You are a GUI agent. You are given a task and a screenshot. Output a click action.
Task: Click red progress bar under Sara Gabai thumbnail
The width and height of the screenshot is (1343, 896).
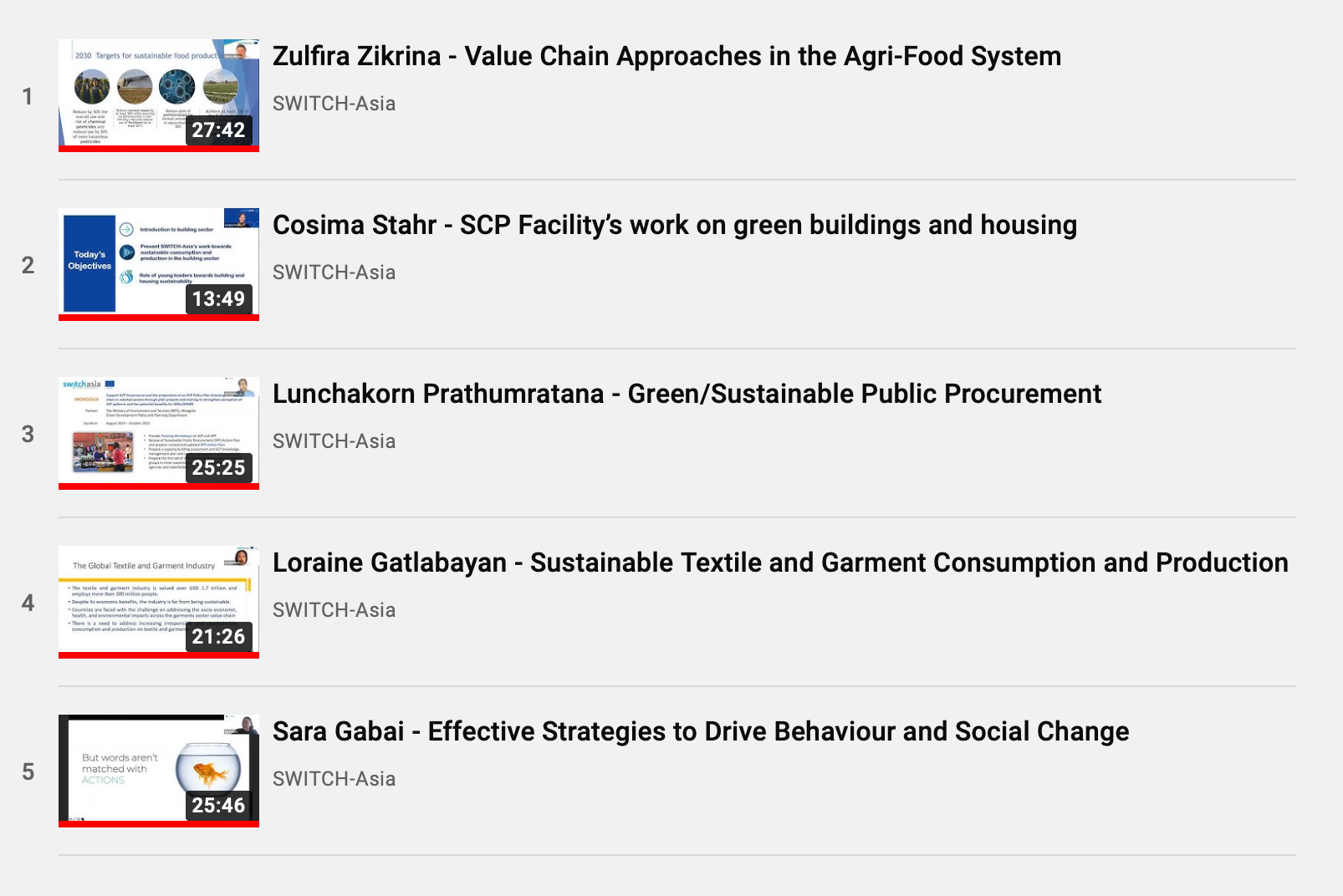pyautogui.click(x=159, y=824)
